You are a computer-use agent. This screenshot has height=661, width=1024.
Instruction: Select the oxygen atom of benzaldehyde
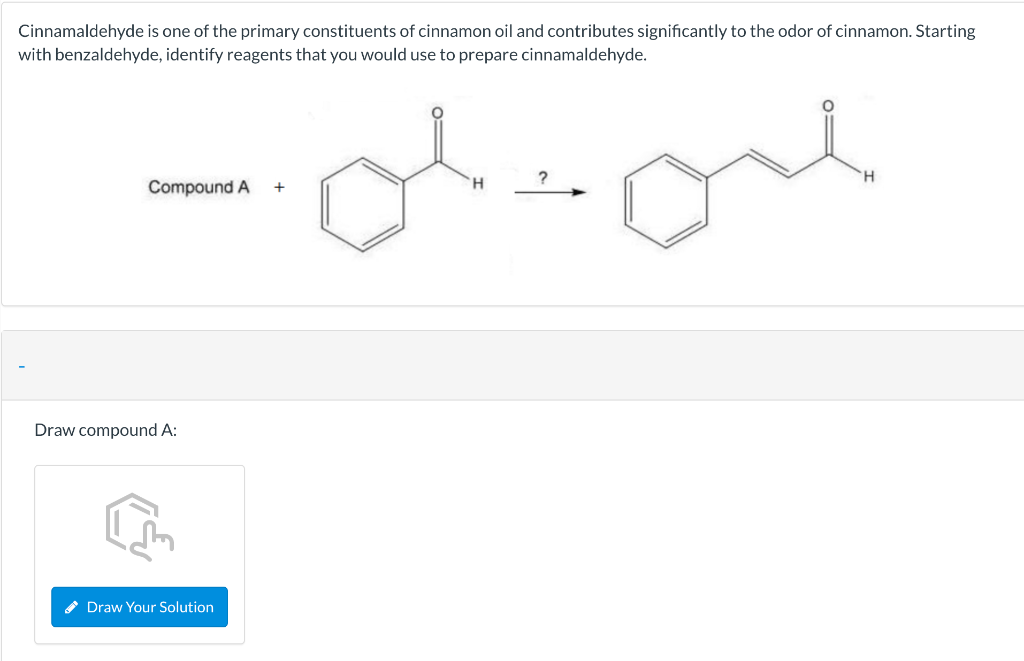[438, 113]
